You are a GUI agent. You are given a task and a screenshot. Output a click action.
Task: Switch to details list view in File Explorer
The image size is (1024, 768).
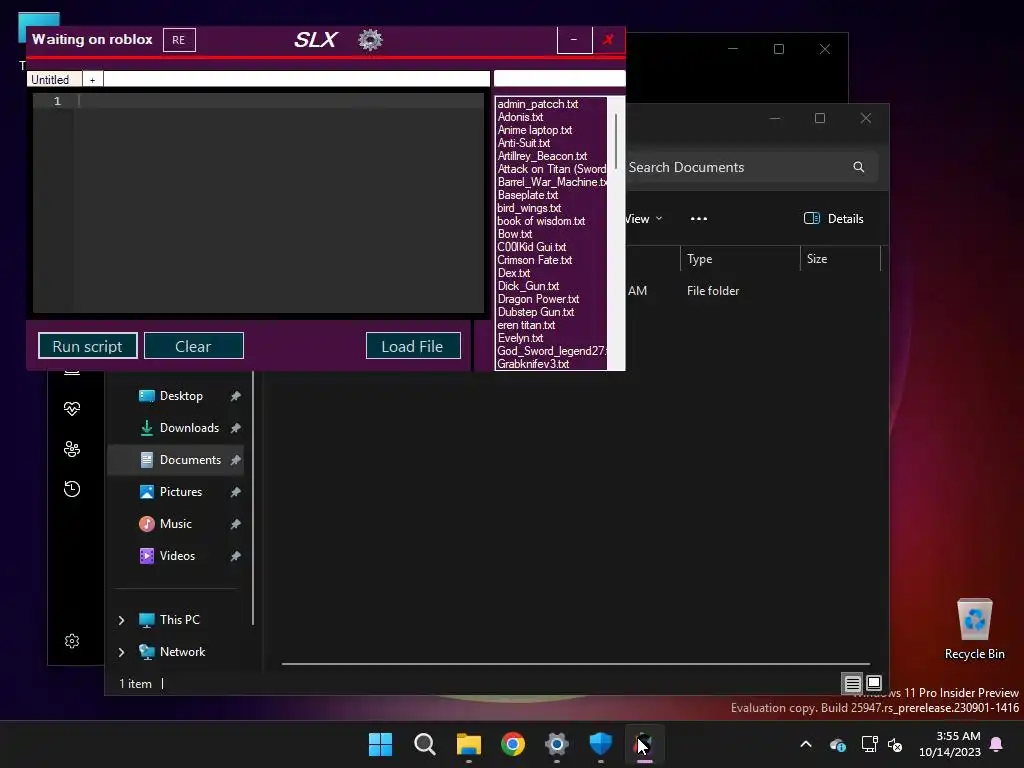852,684
